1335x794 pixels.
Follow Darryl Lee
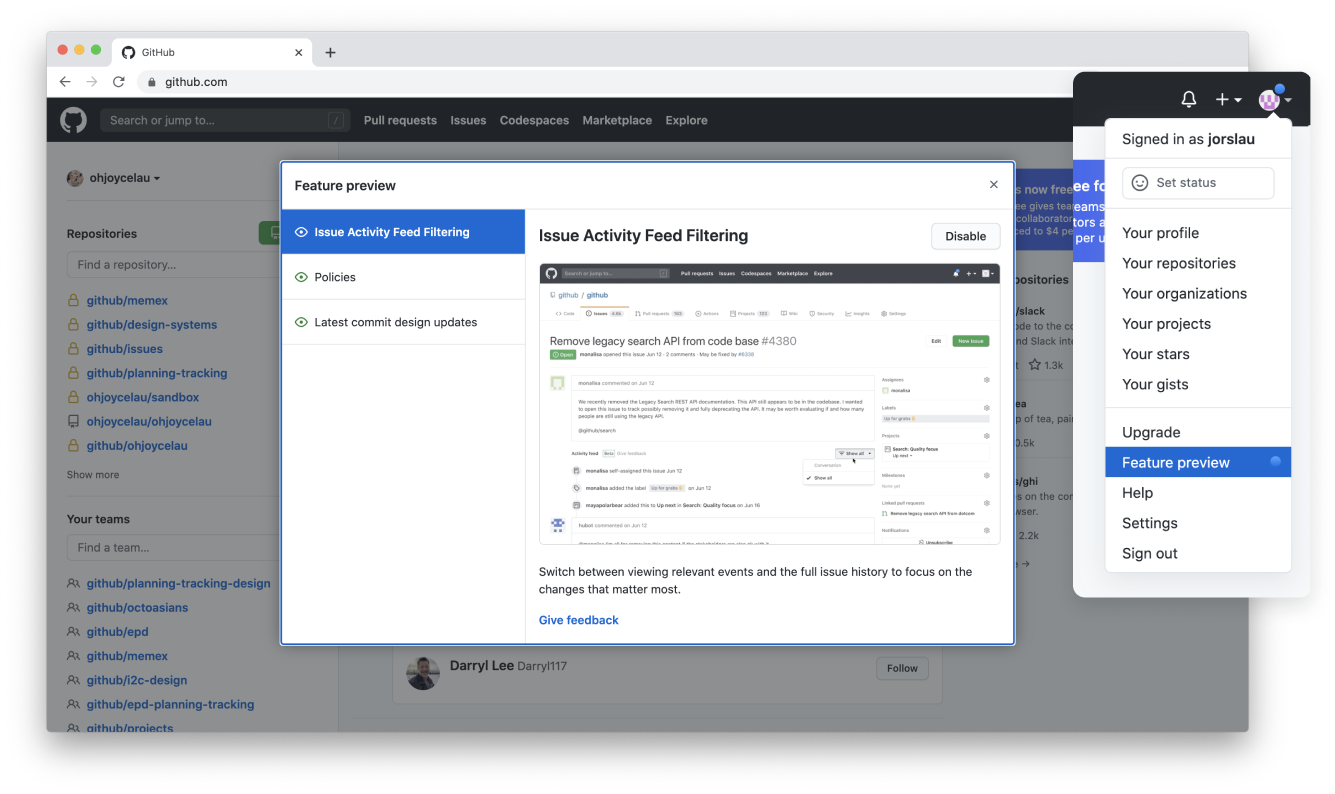pyautogui.click(x=902, y=668)
